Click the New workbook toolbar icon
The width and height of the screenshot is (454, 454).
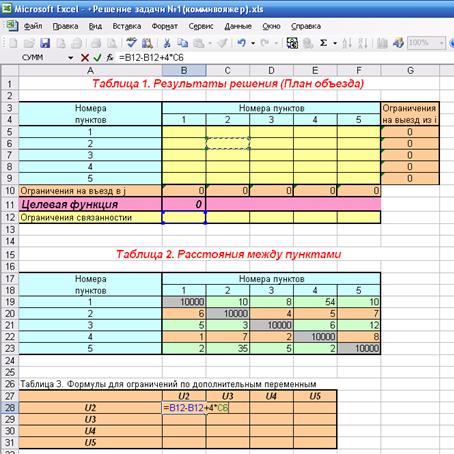13,43
